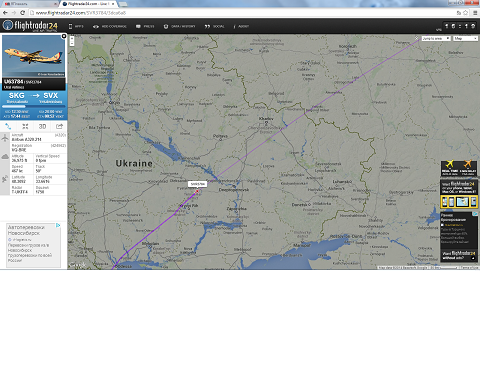The image size is (480, 372).
Task: Open the Social menu item
Action: (214, 26)
